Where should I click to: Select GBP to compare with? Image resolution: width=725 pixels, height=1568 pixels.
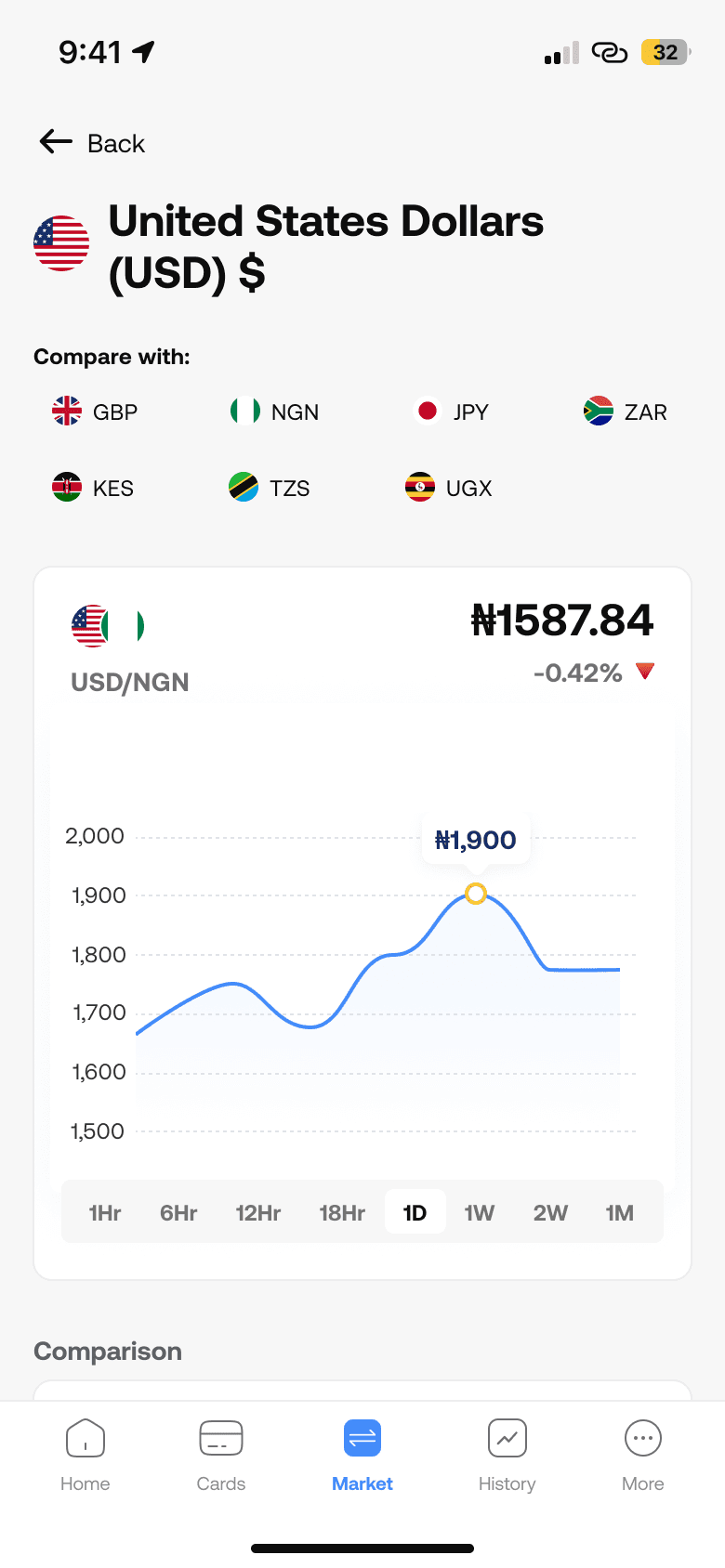(95, 411)
